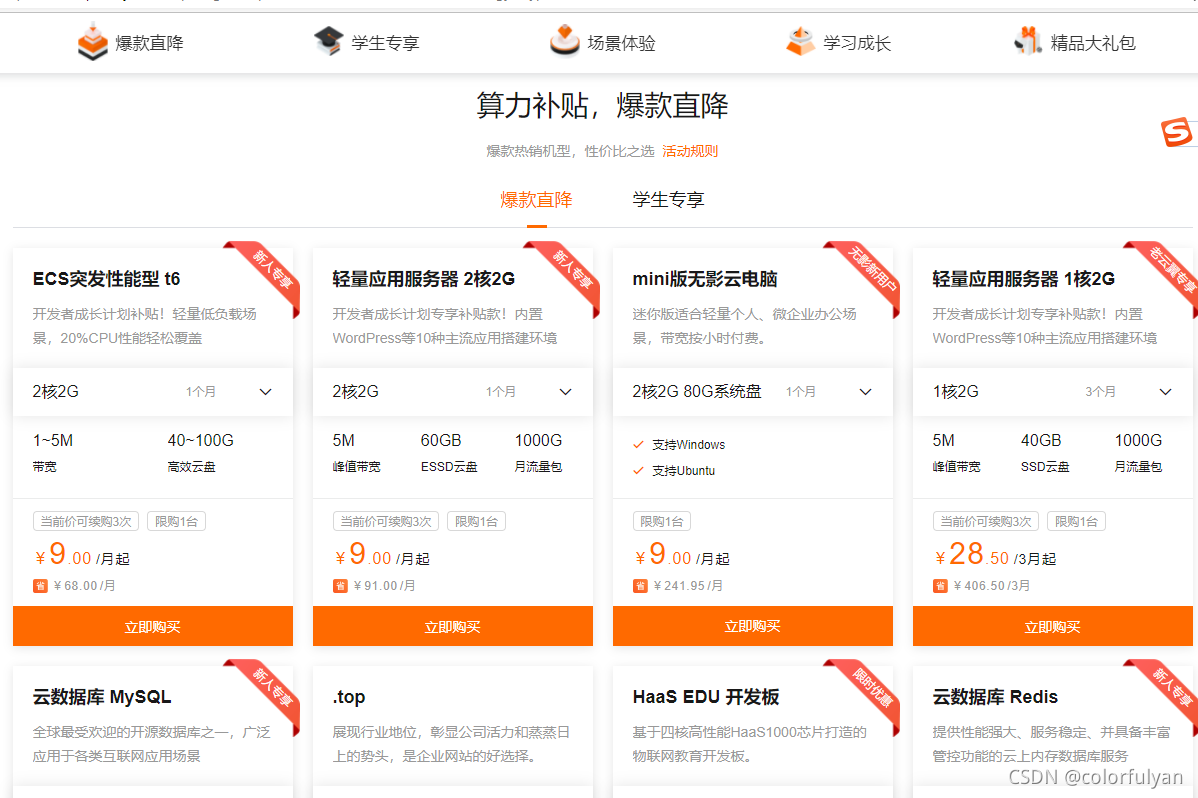Image resolution: width=1198 pixels, height=798 pixels.
Task: Open 场景体验 in top navigation
Action: pos(621,43)
